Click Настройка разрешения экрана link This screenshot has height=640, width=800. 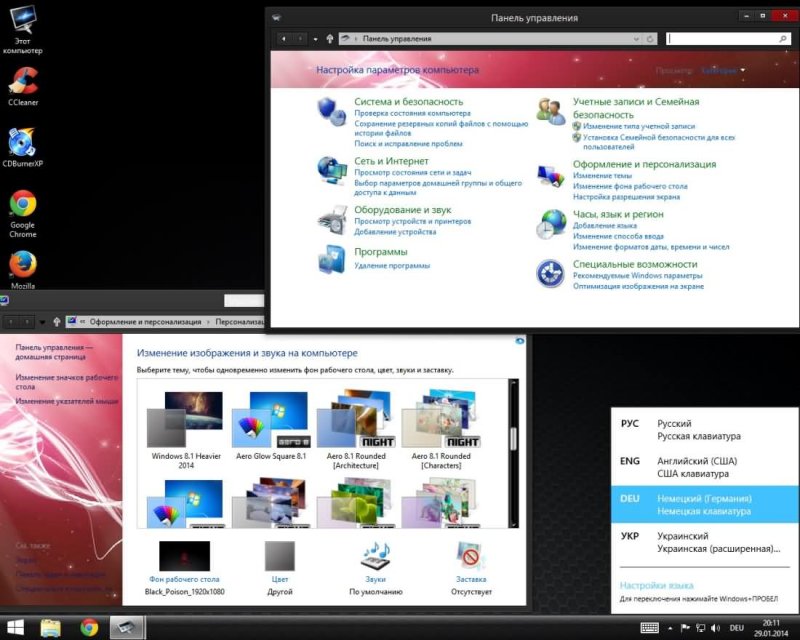click(x=626, y=196)
